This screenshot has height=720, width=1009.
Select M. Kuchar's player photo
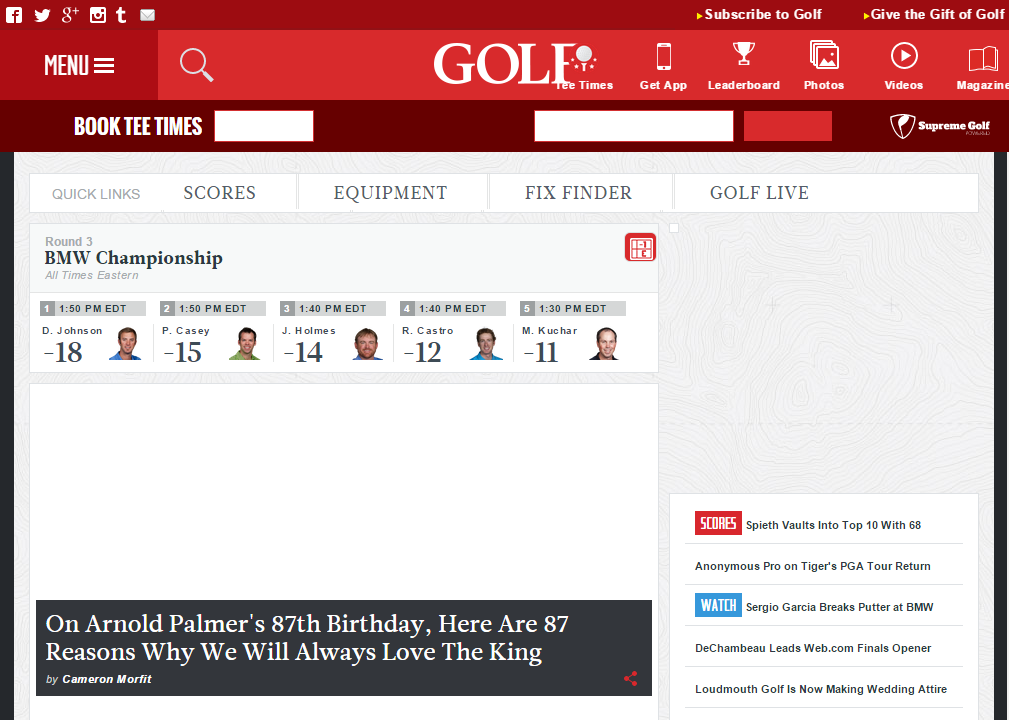point(604,344)
